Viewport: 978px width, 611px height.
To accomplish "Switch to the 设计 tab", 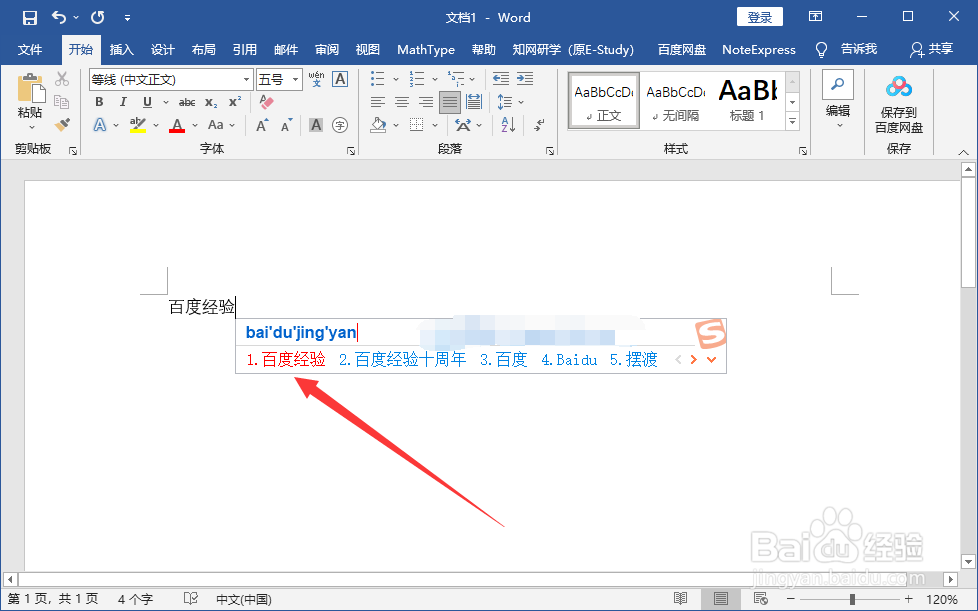I will click(163, 49).
